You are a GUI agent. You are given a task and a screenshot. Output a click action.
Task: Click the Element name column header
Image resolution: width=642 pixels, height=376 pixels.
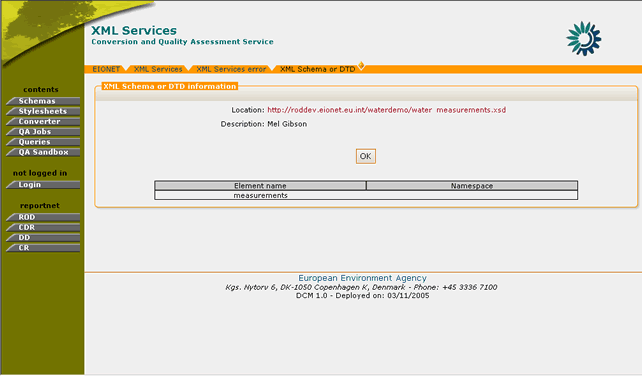click(x=260, y=186)
